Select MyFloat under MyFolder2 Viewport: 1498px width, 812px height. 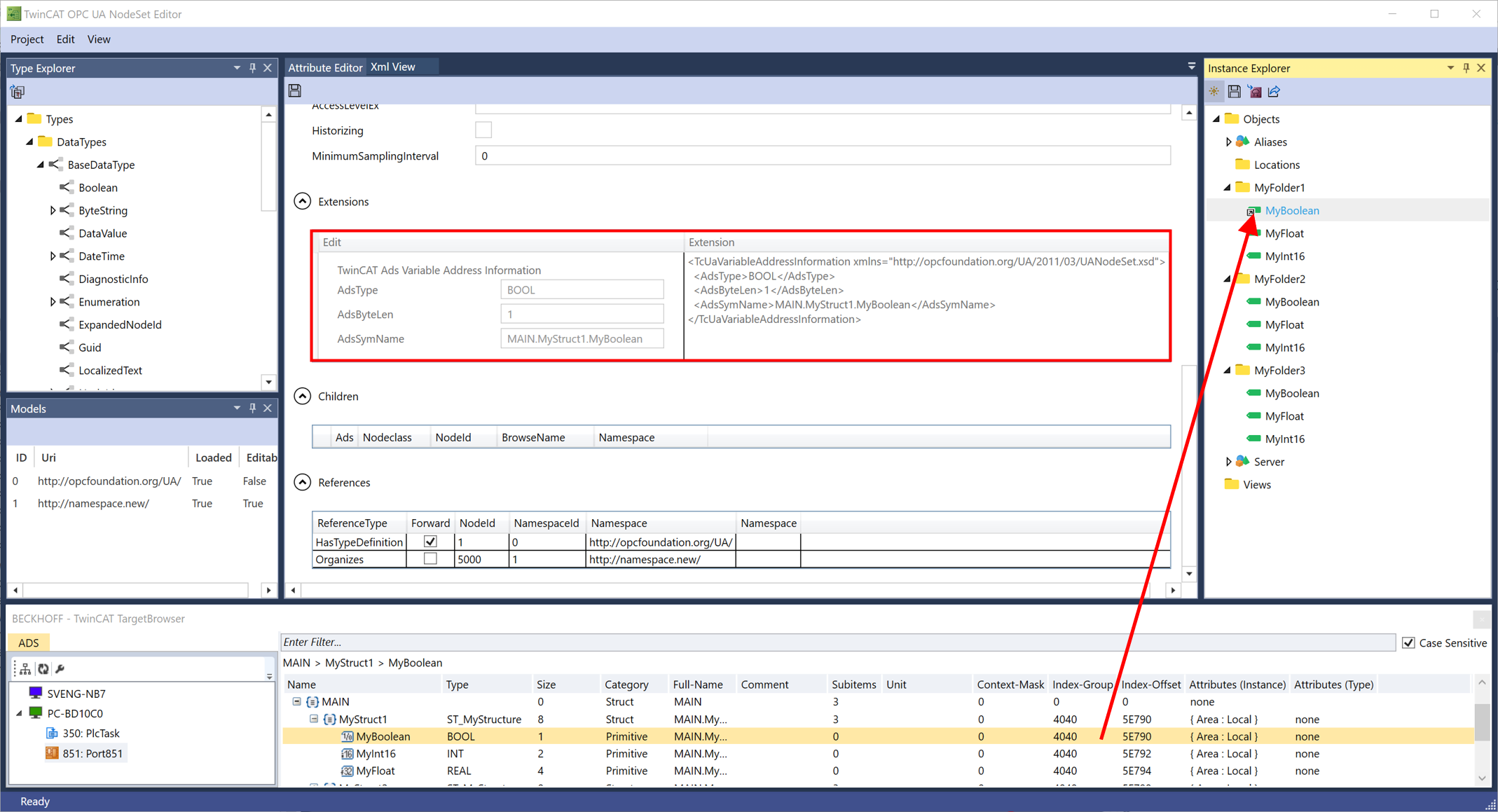[x=1284, y=325]
